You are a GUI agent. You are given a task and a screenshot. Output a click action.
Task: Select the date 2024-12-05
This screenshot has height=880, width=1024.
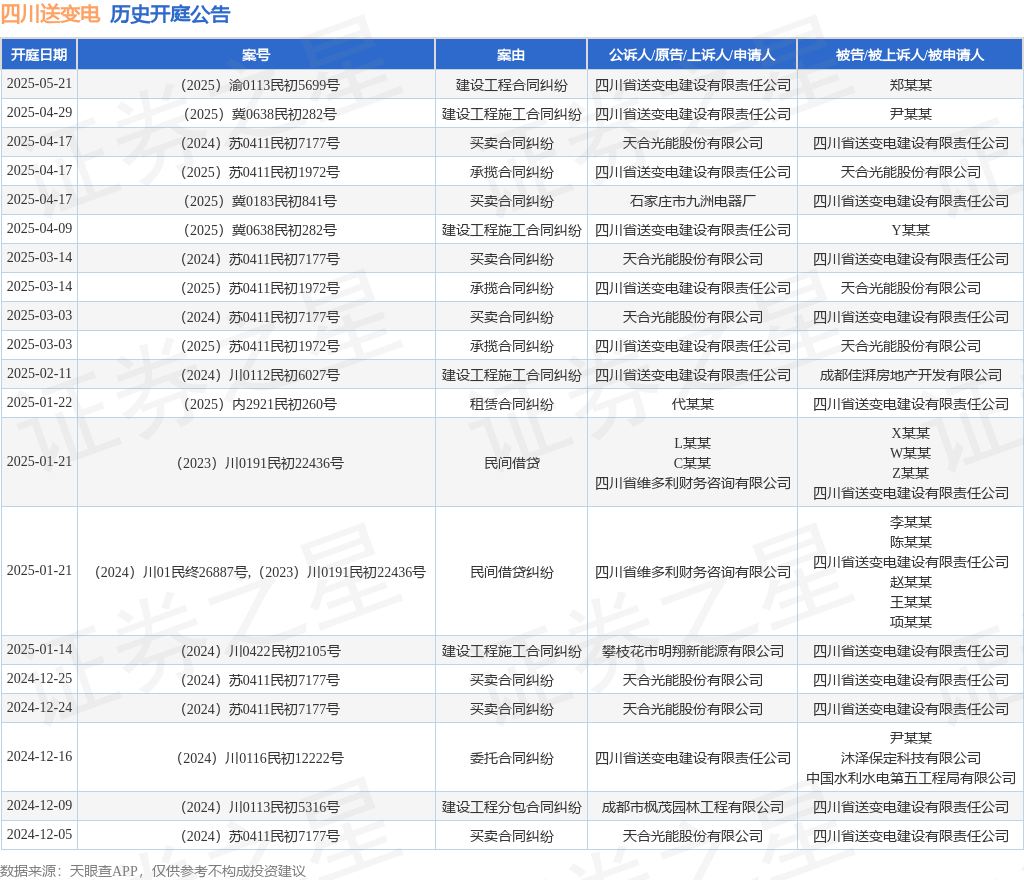click(x=39, y=834)
